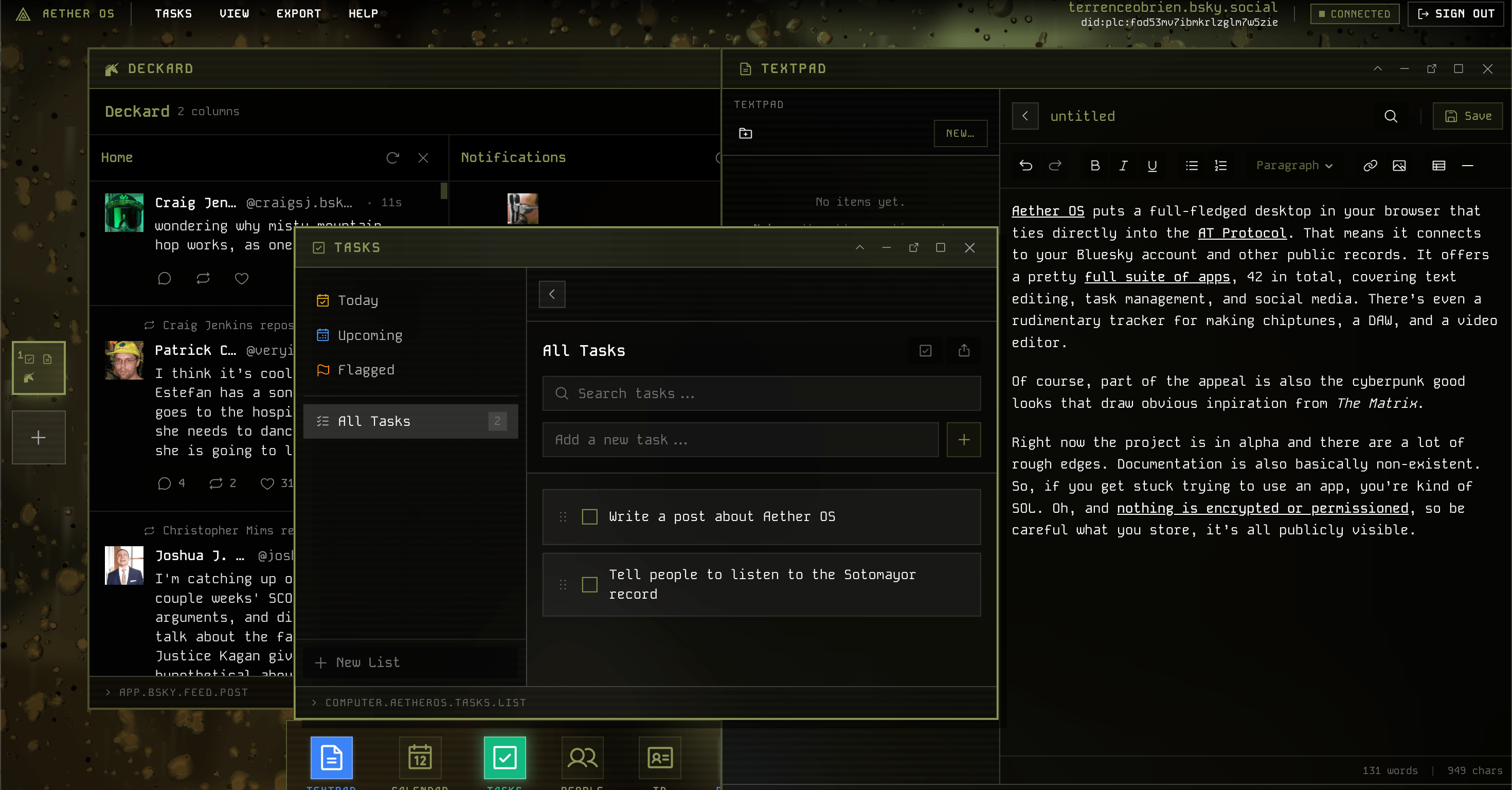Insert a table in Textpad
The width and height of the screenshot is (1512, 790).
click(1438, 166)
